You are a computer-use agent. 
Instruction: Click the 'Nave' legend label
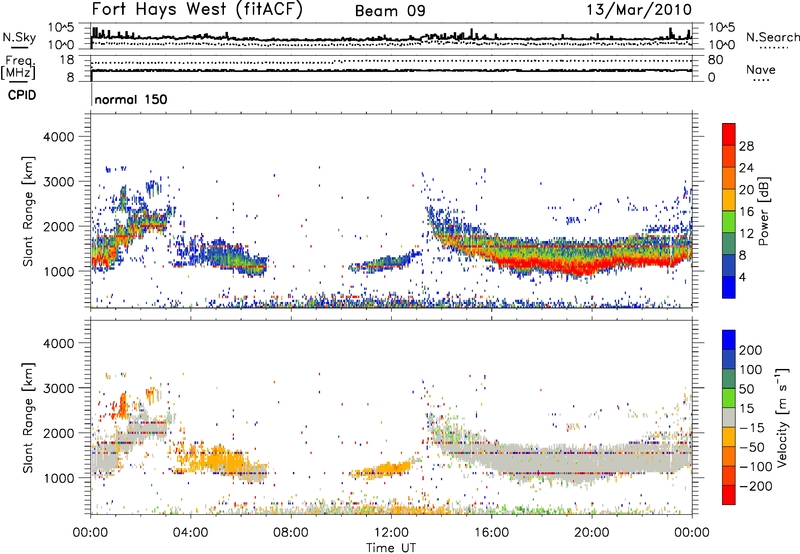[760, 70]
